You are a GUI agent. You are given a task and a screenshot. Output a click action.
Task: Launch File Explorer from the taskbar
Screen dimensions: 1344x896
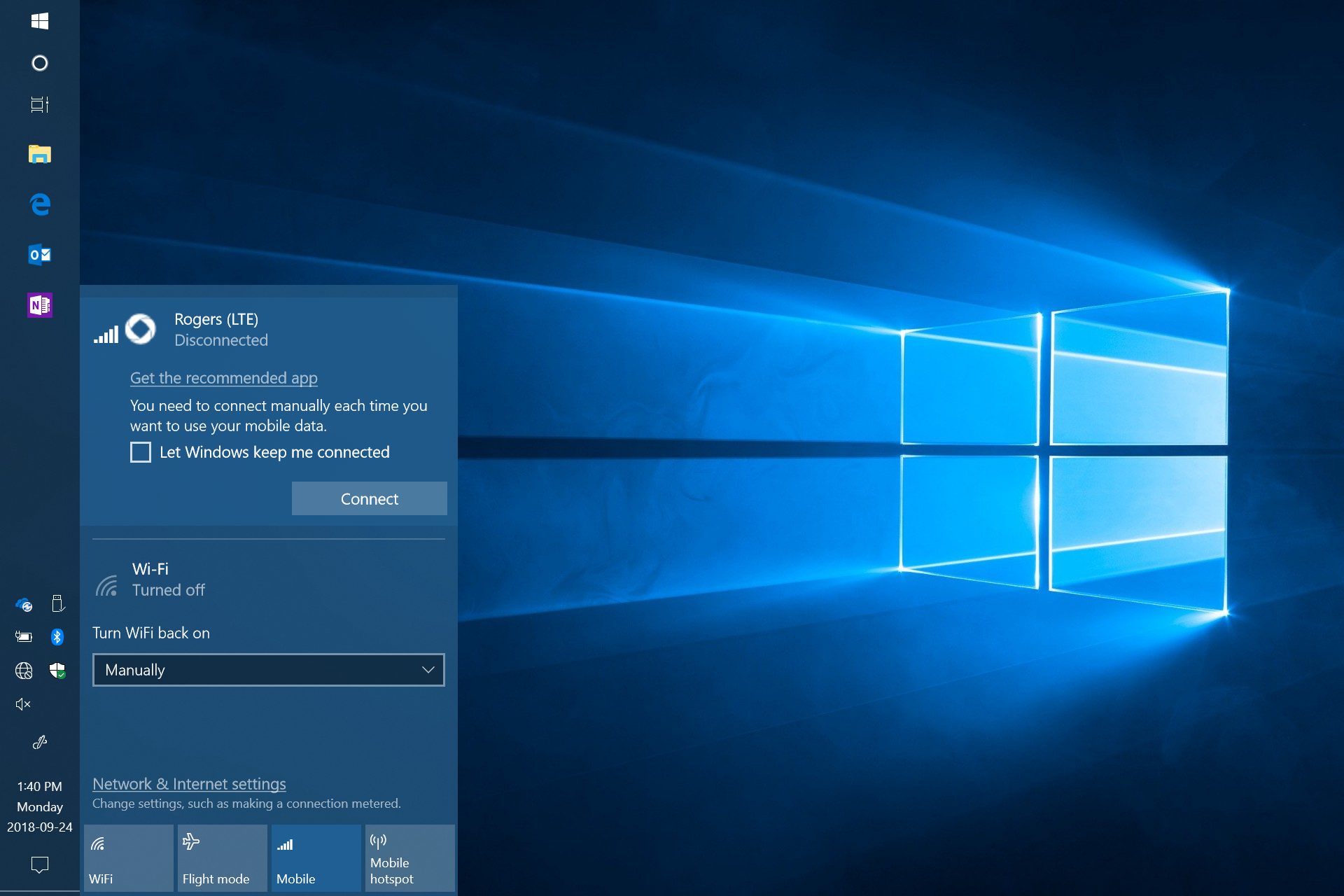[x=40, y=154]
